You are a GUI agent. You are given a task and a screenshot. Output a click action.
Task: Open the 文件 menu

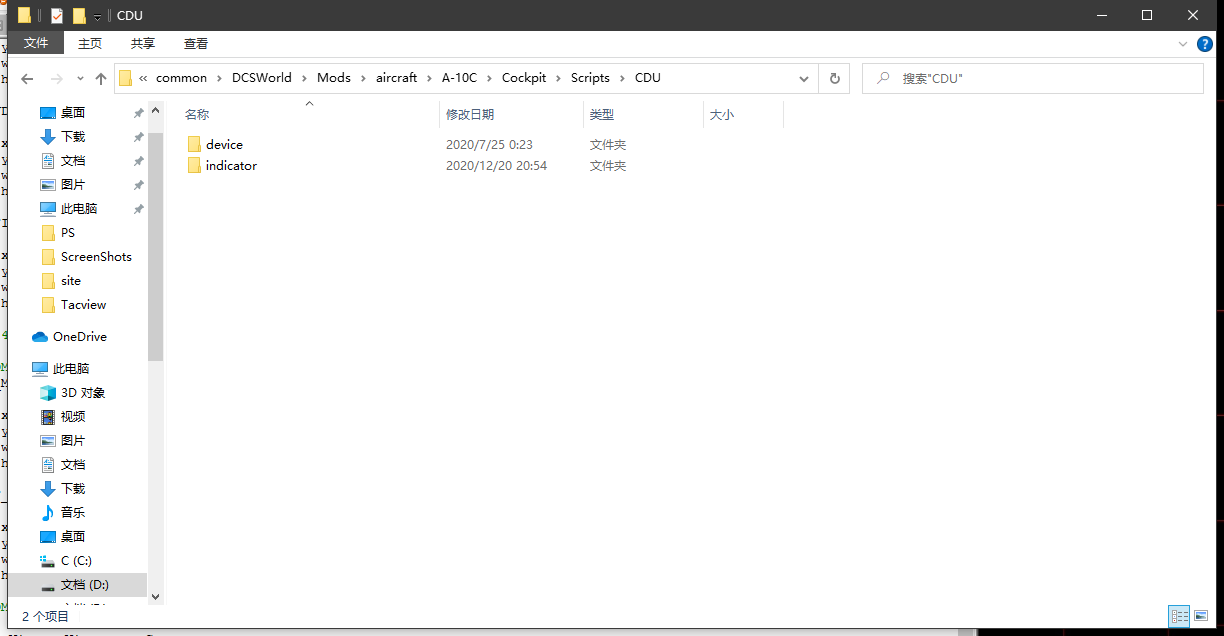pyautogui.click(x=36, y=43)
